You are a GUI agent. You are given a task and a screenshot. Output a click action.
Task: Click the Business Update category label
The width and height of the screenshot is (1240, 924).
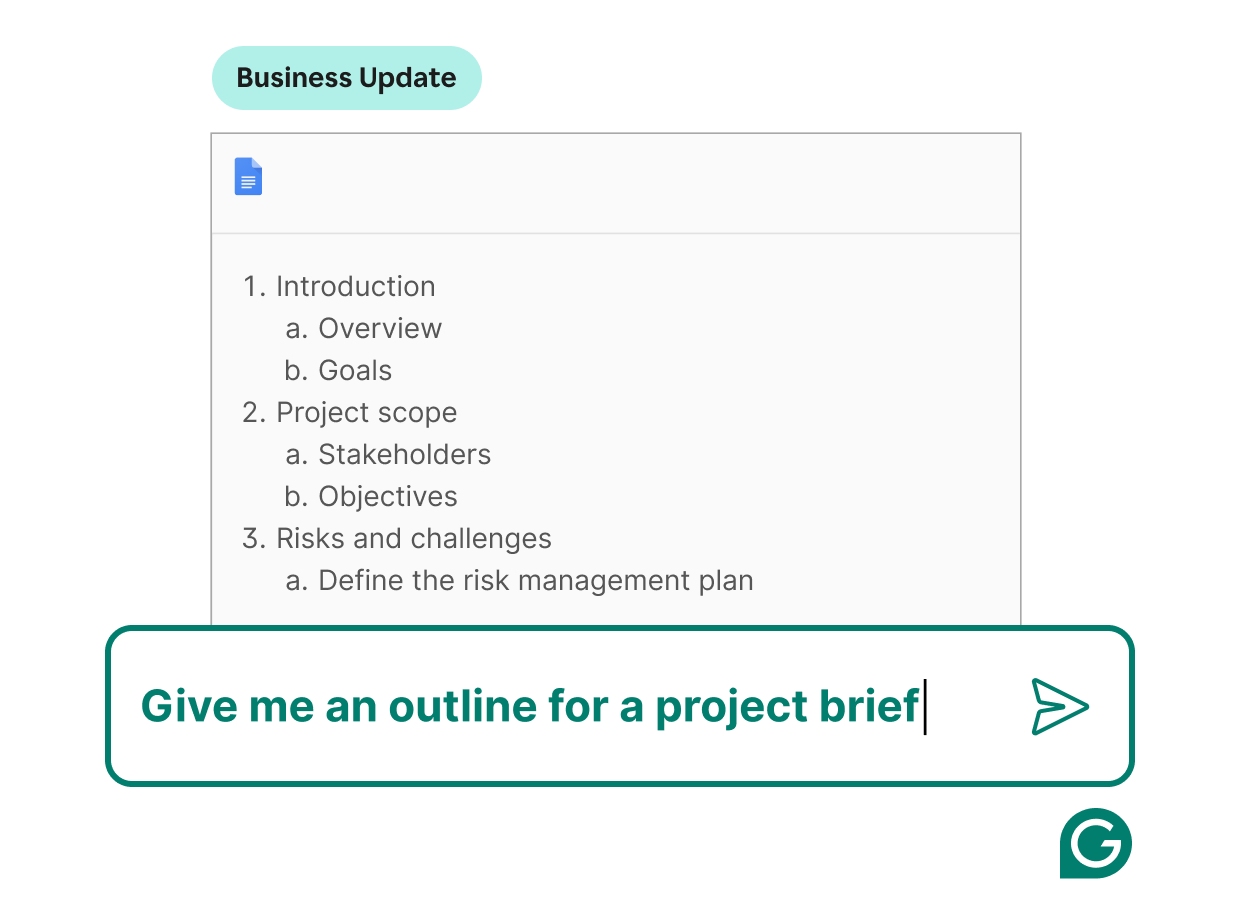pos(346,77)
